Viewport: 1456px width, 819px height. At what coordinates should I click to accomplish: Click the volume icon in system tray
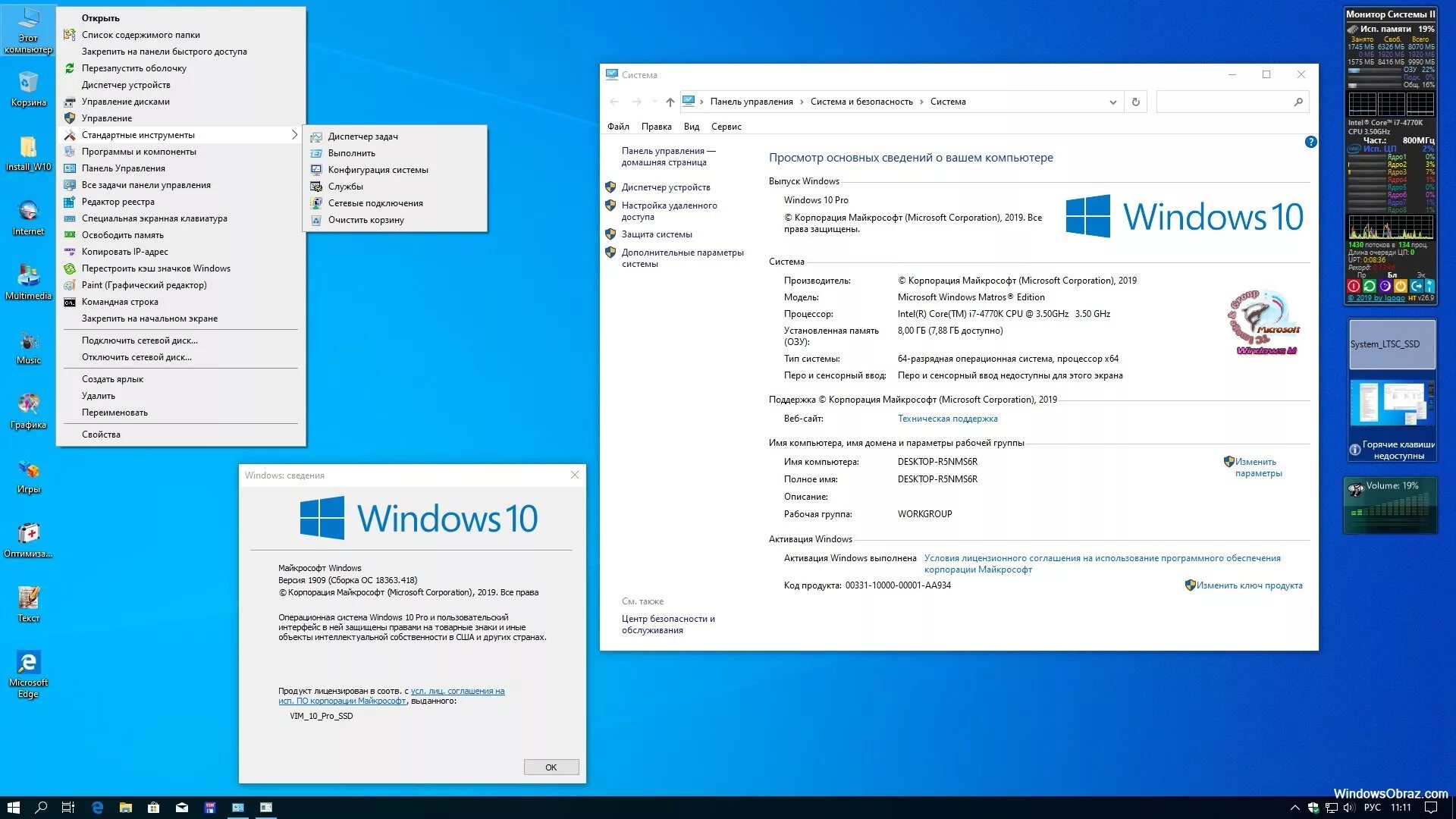tap(1349, 808)
